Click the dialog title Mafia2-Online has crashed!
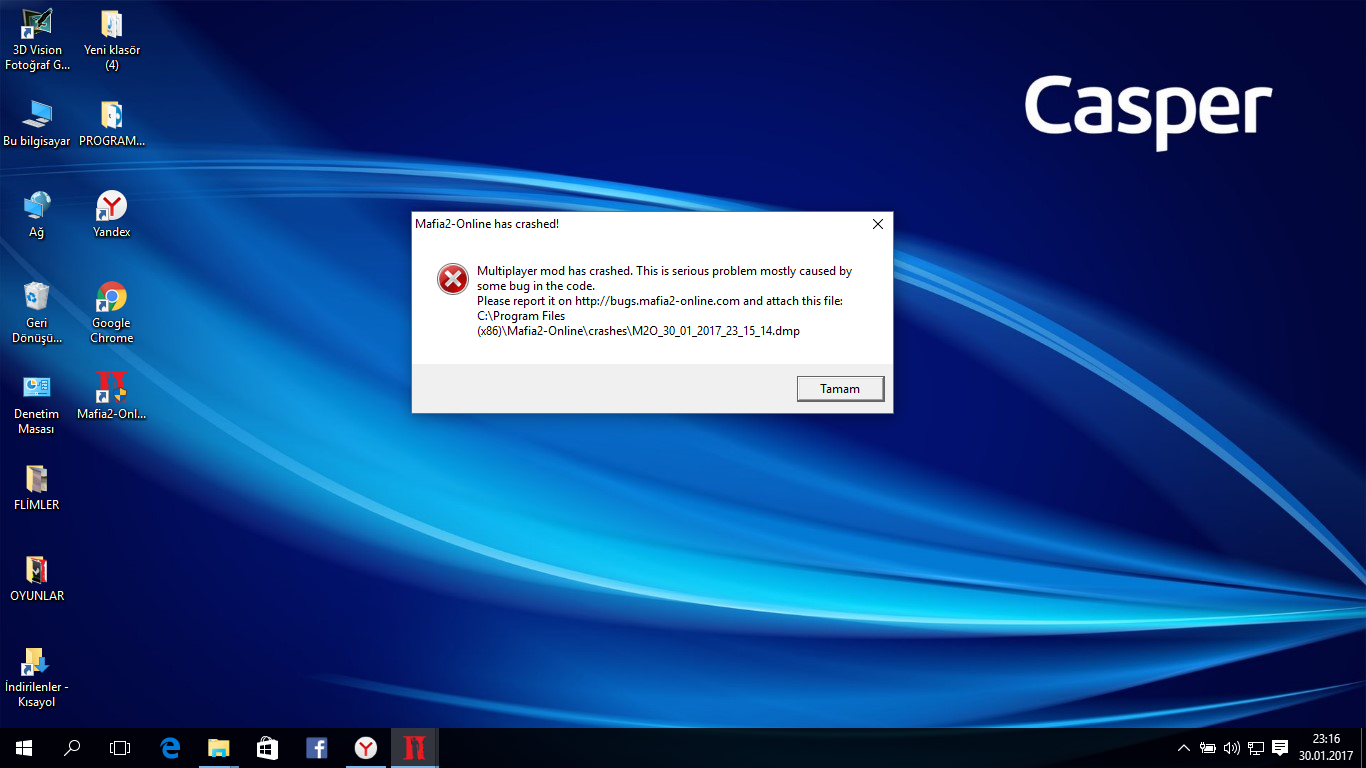 click(x=487, y=224)
